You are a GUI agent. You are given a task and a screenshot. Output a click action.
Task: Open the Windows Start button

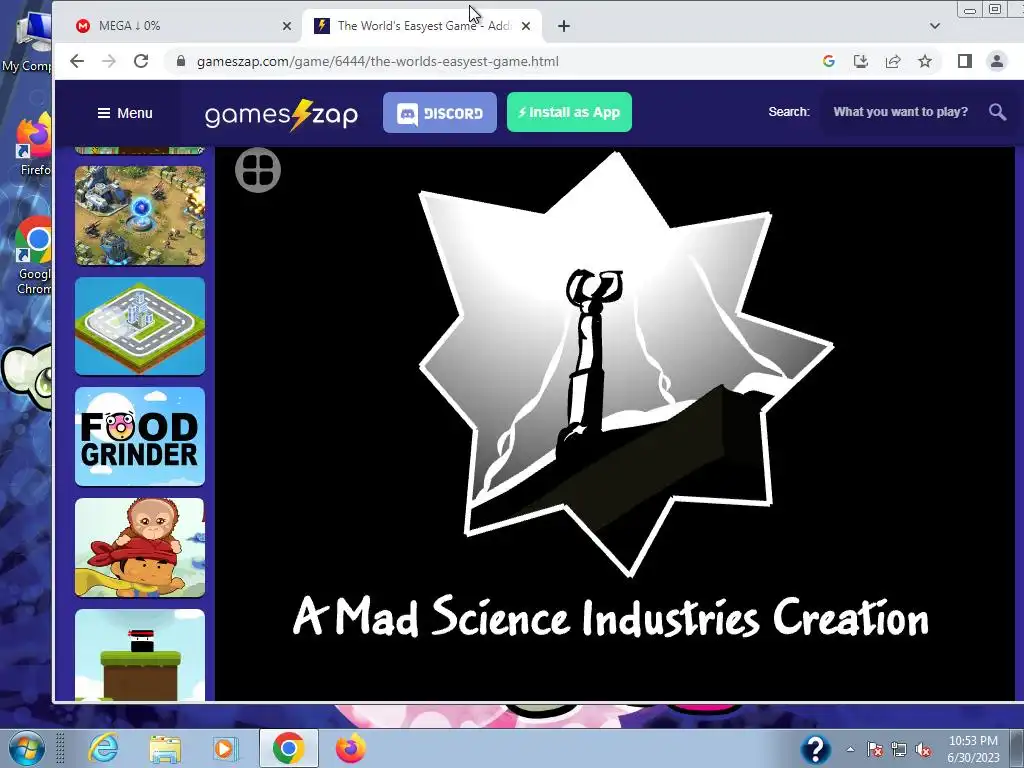(x=25, y=748)
